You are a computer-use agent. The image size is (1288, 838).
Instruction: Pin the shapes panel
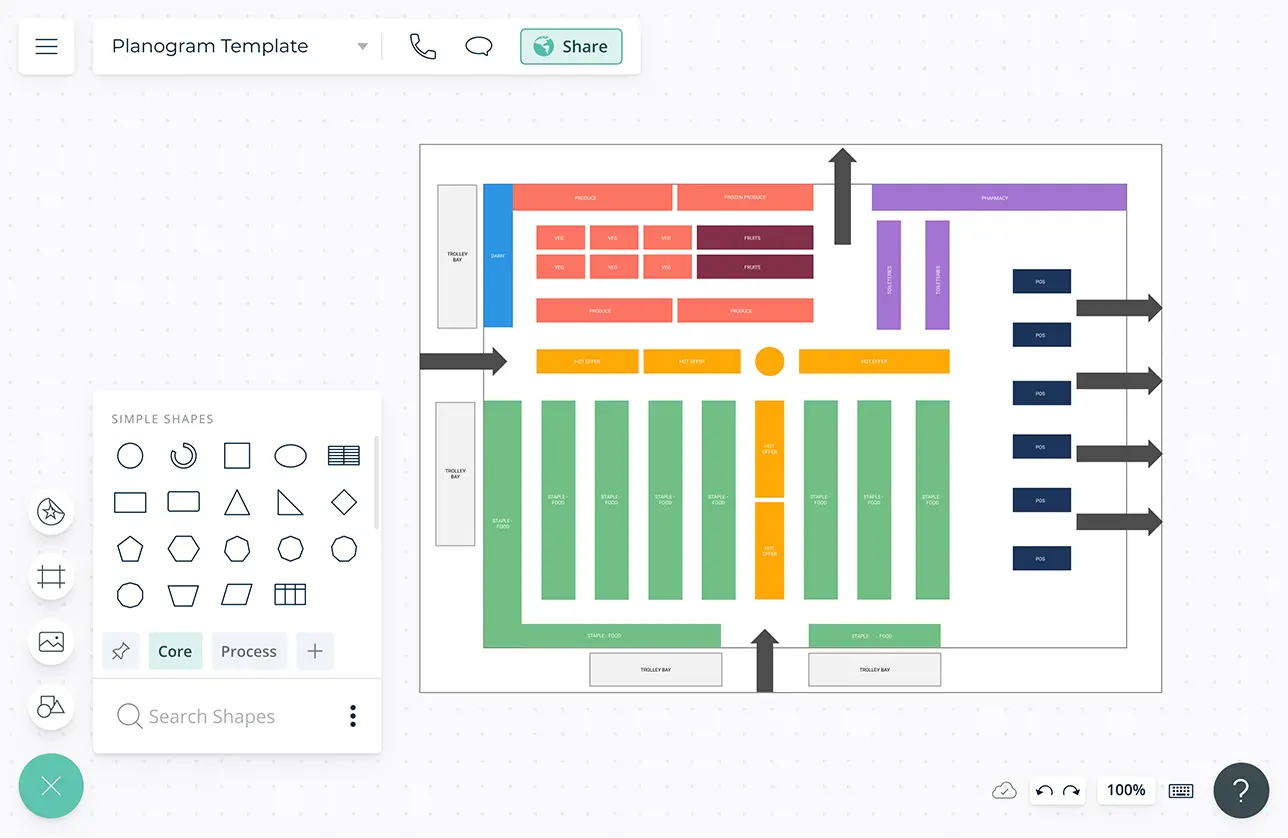(121, 651)
